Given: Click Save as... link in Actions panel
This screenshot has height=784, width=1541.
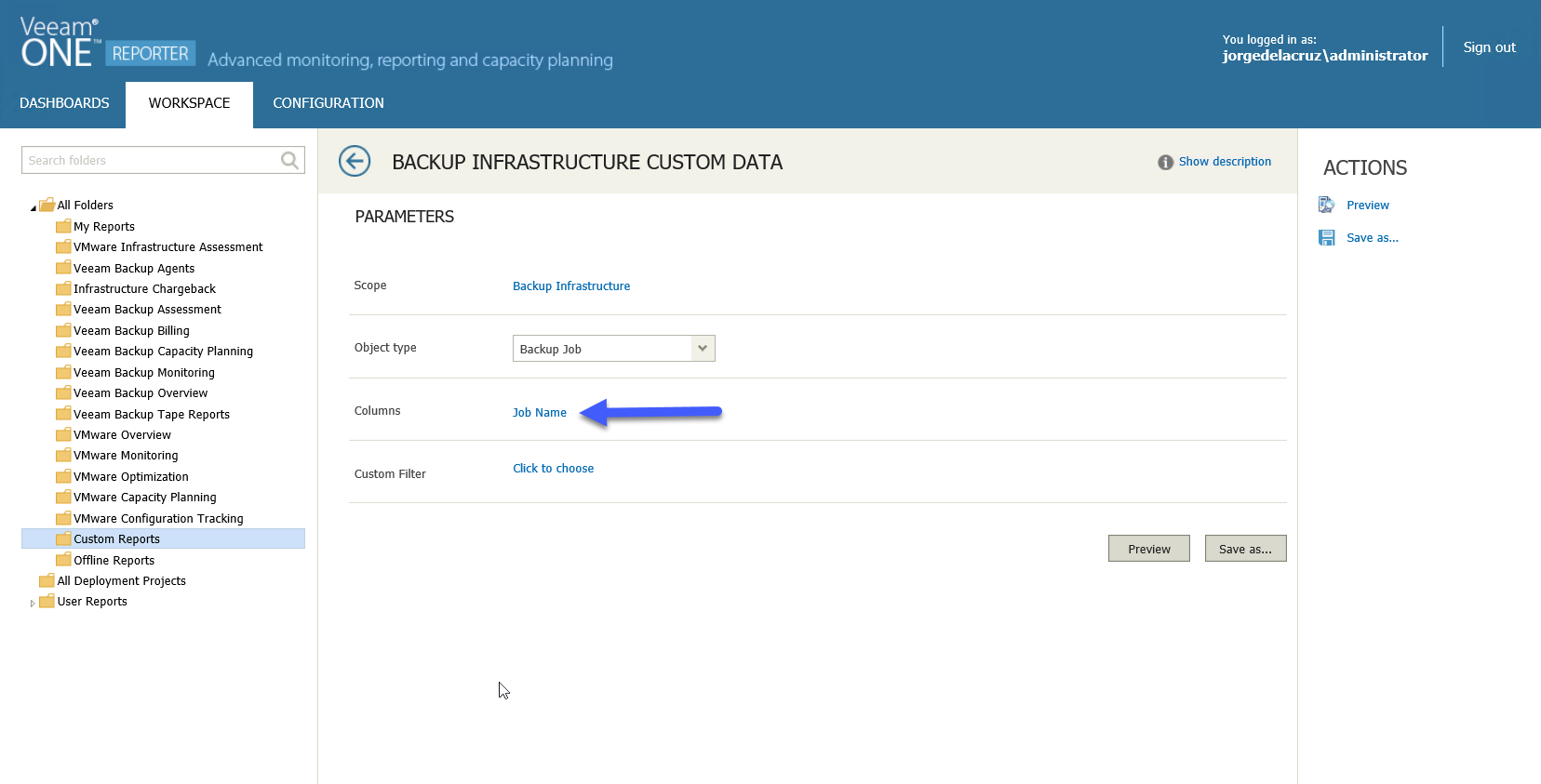Looking at the screenshot, I should (1373, 238).
